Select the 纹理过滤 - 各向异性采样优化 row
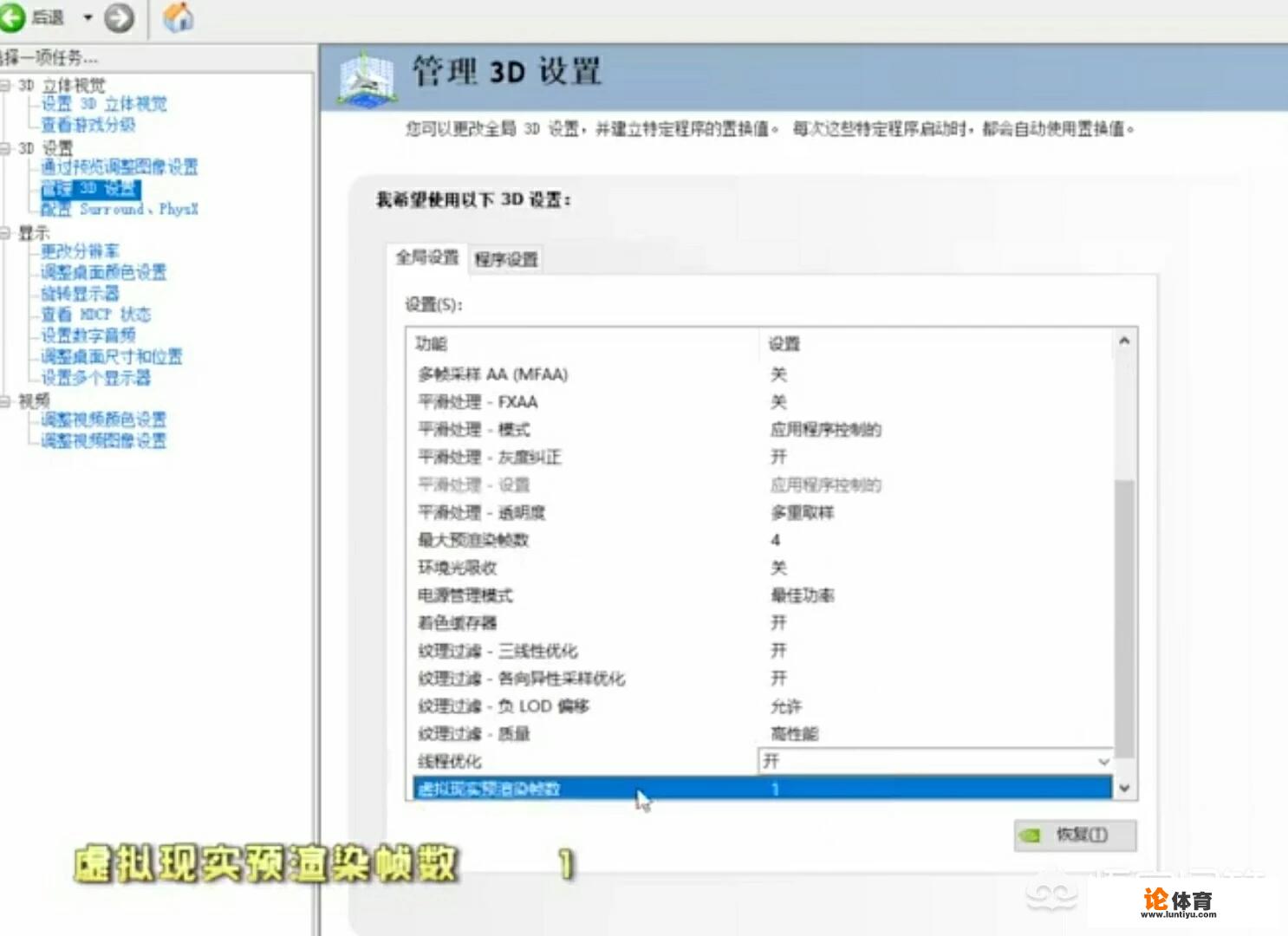The image size is (1288, 936). pos(763,679)
